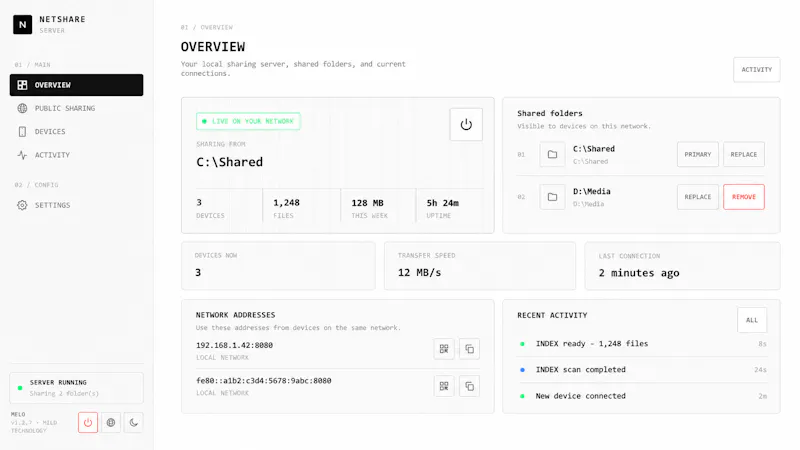
Task: Replace the D:\Media folder
Action: [697, 197]
